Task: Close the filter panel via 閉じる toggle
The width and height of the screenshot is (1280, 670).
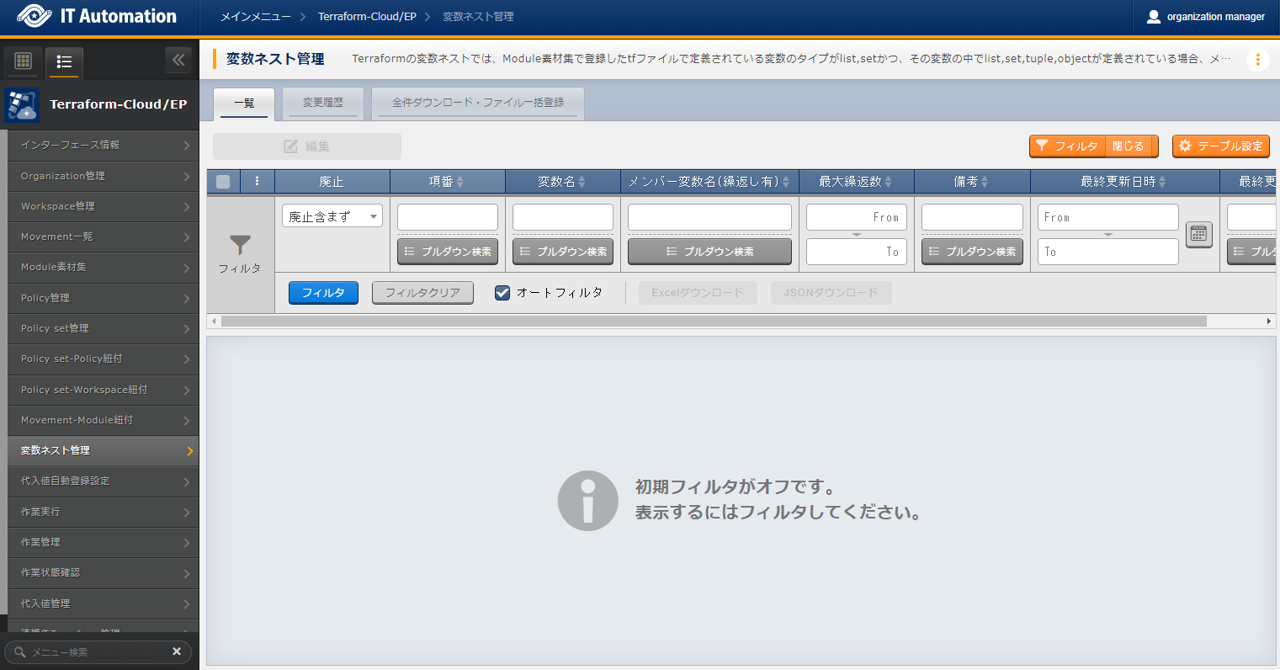Action: (x=1131, y=146)
